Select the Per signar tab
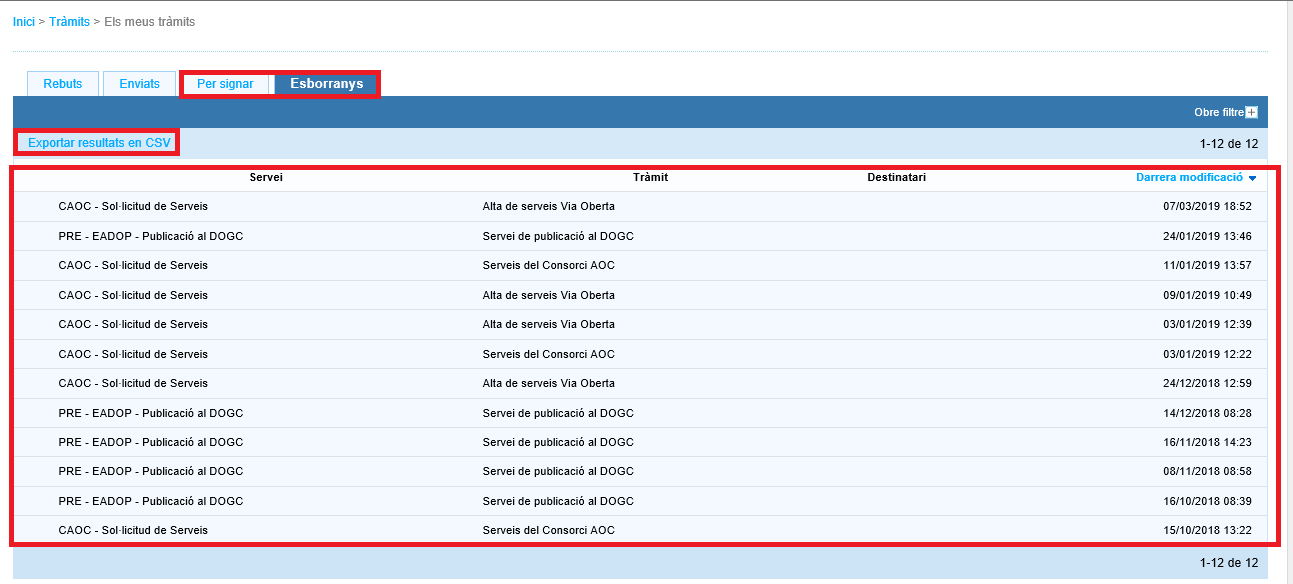1293x584 pixels. pos(225,84)
